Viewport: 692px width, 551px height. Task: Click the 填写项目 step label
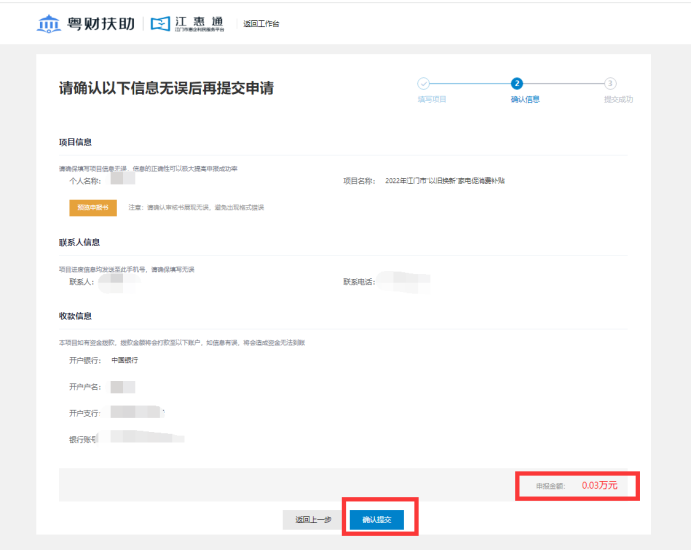[432, 100]
